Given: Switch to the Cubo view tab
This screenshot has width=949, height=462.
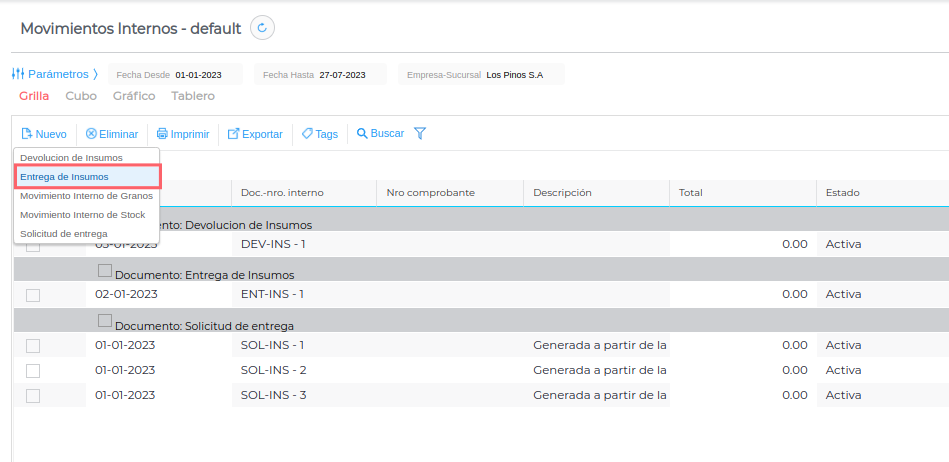Looking at the screenshot, I should point(81,96).
